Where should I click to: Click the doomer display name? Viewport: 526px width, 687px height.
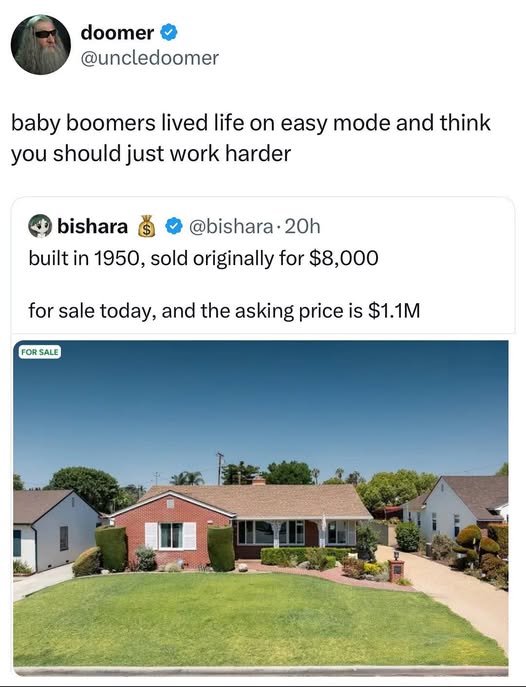[x=117, y=33]
